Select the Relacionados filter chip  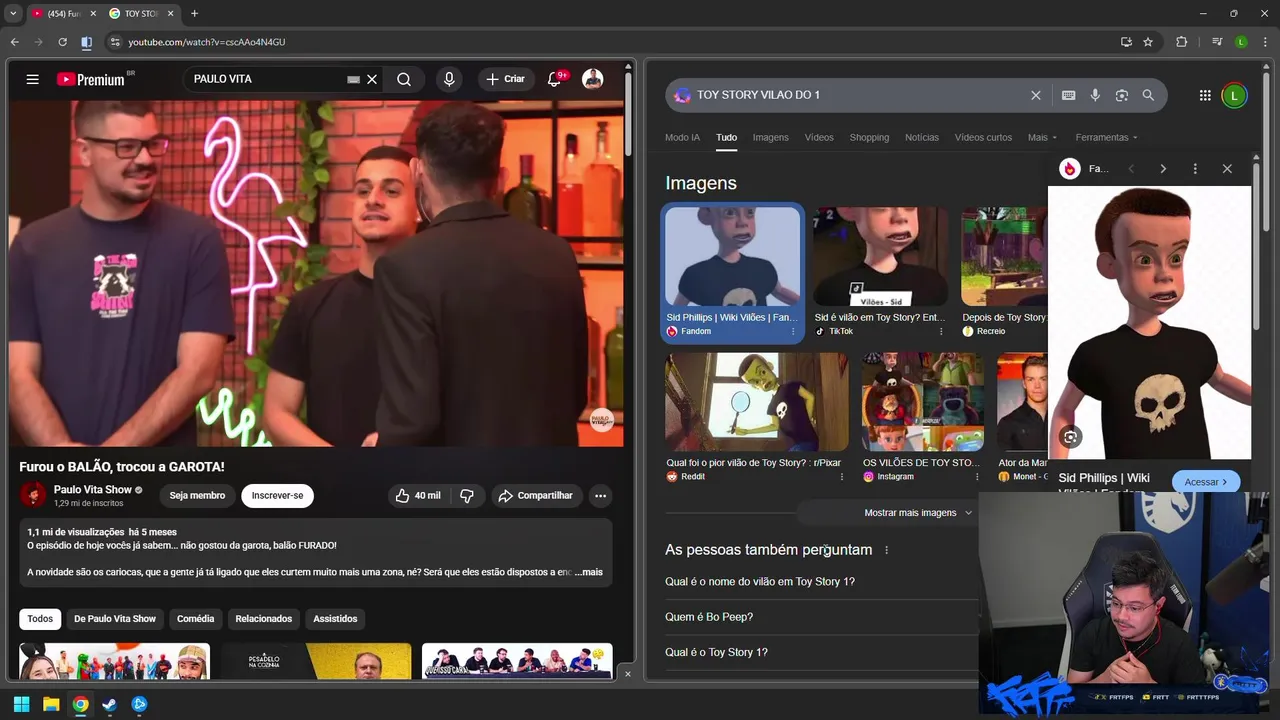click(x=264, y=619)
